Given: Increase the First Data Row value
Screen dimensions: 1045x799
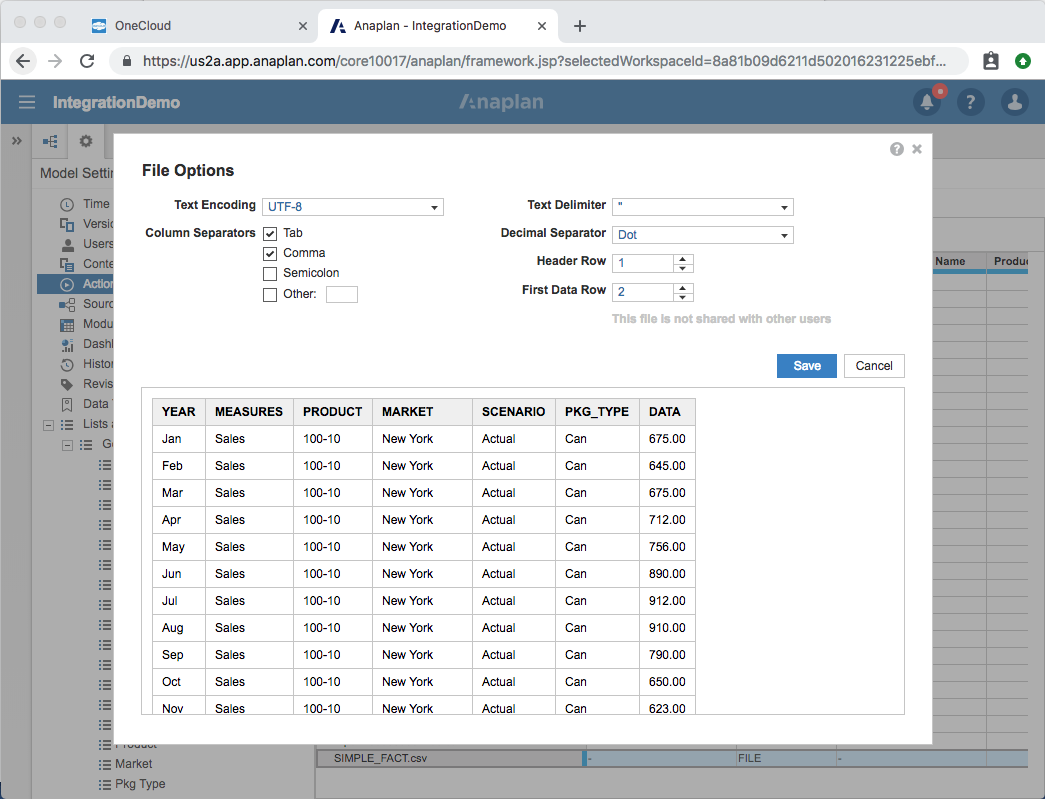Looking at the screenshot, I should coord(682,288).
